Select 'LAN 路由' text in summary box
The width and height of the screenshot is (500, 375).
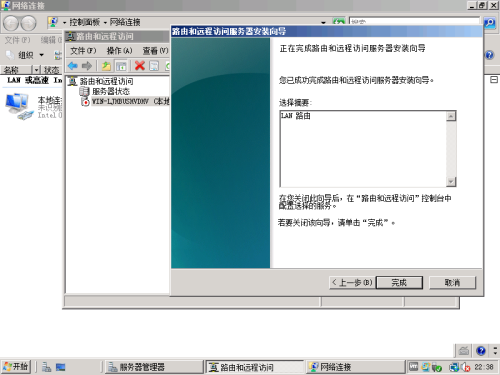[x=296, y=116]
